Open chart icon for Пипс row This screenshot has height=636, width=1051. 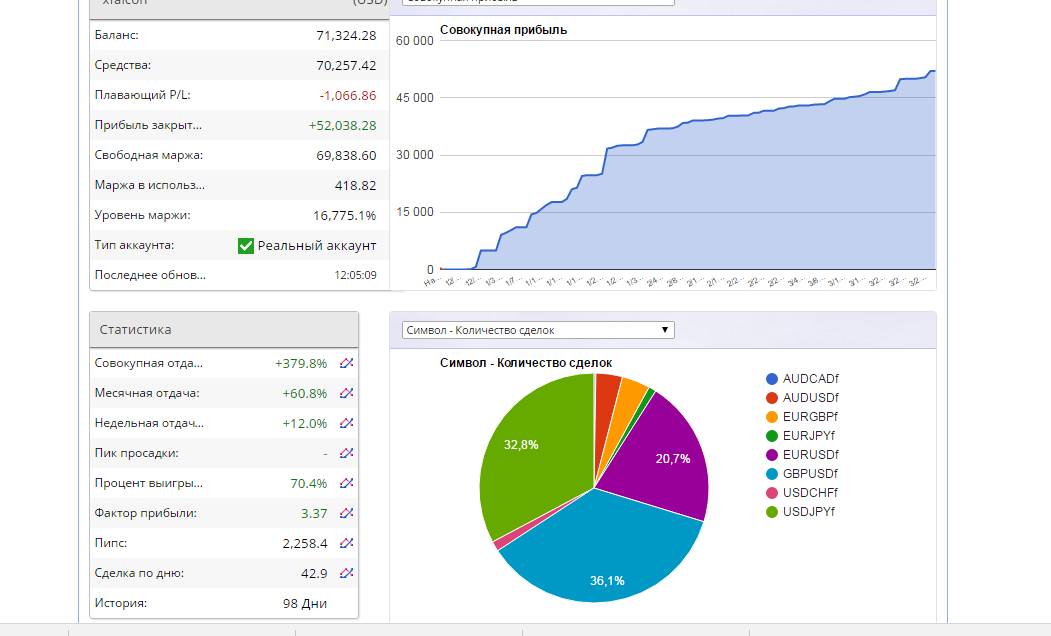346,544
